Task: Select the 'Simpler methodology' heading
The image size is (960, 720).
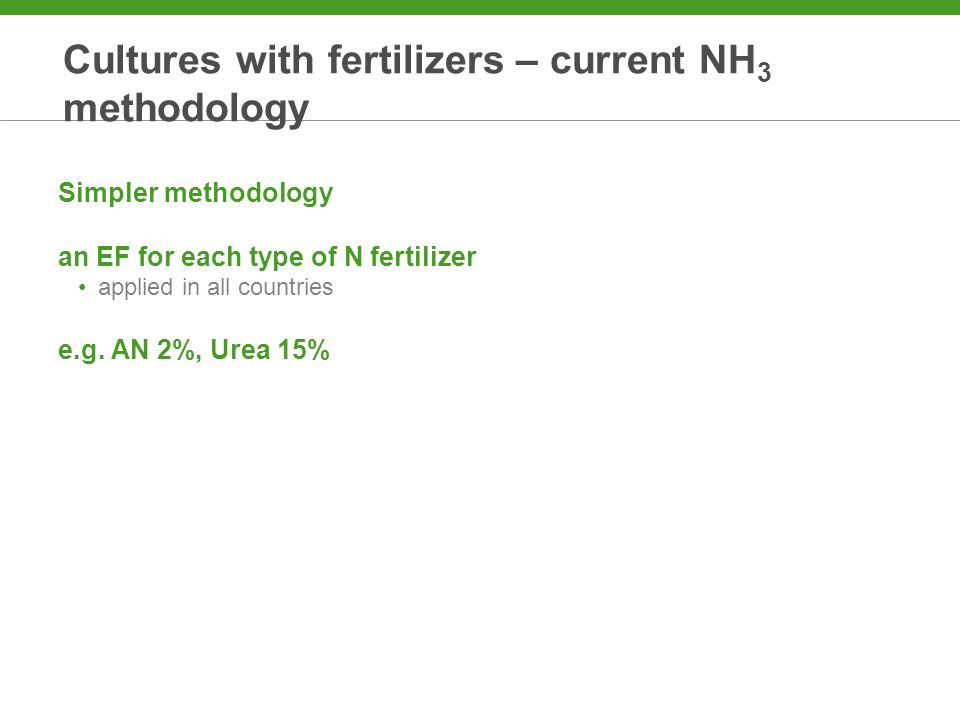Action: 195,193
